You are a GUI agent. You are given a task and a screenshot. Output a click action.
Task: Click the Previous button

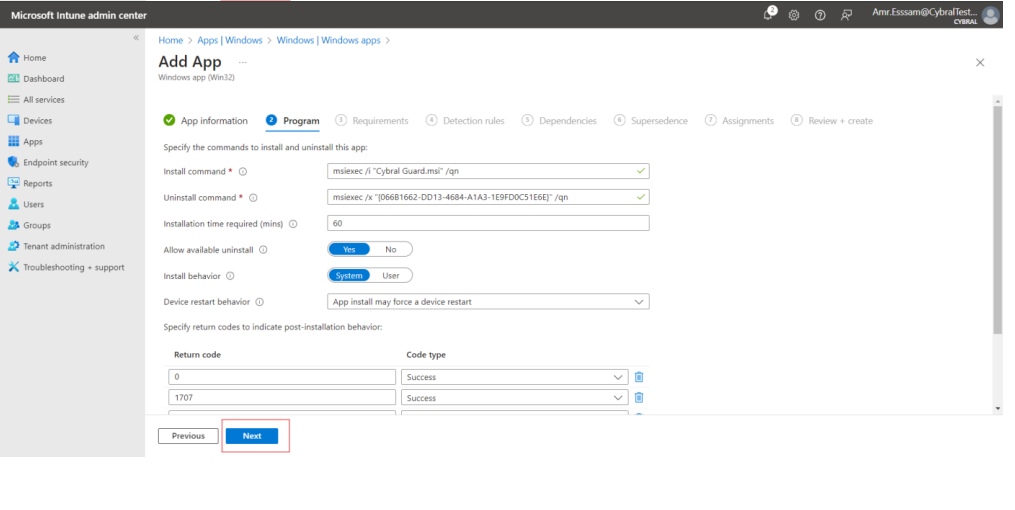pyautogui.click(x=188, y=436)
